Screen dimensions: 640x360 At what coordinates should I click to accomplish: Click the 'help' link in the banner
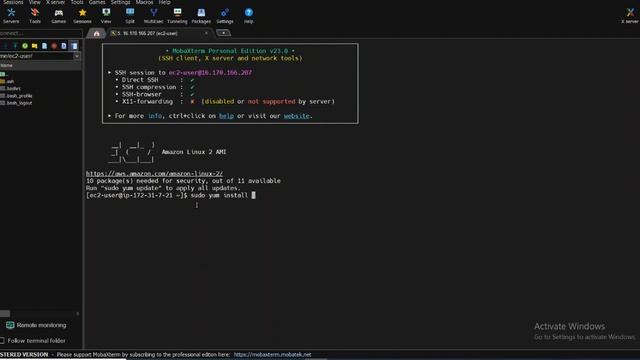226,116
